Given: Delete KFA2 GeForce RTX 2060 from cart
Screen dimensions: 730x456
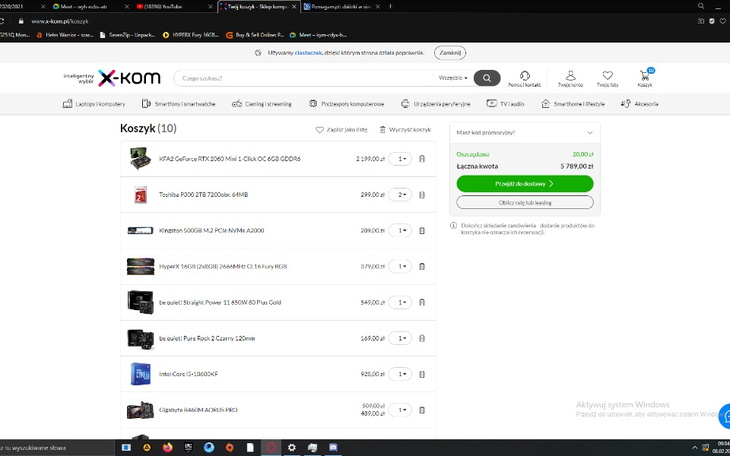Looking at the screenshot, I should 422,158.
